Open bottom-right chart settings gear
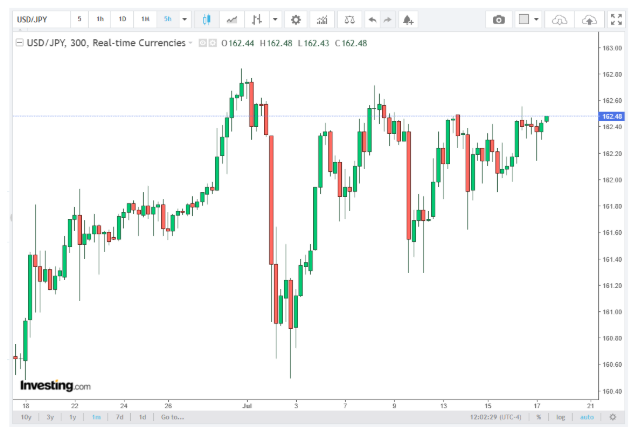The width and height of the screenshot is (643, 445). [x=613, y=417]
